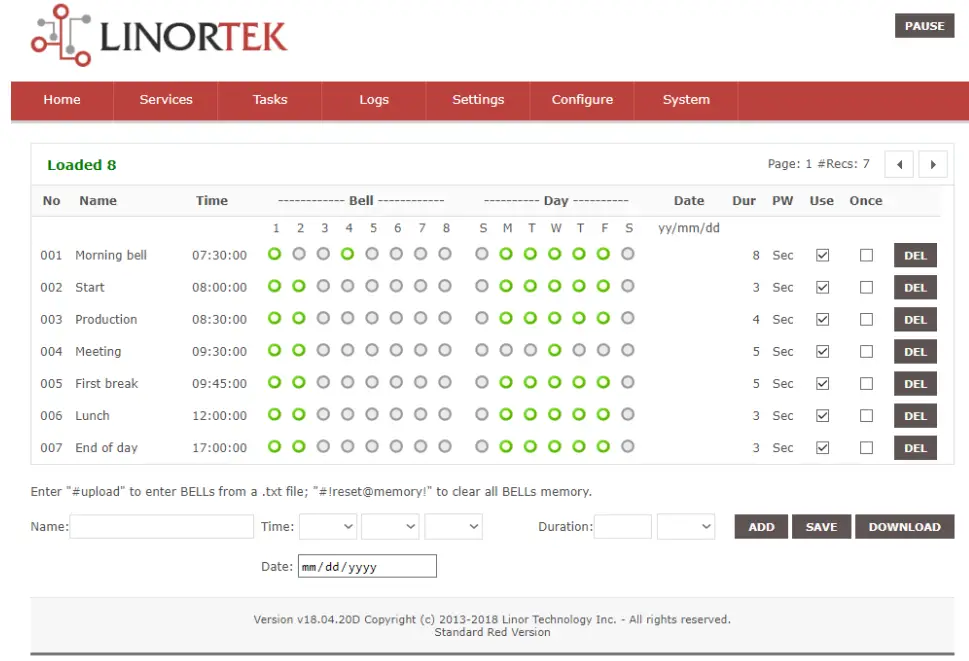The height and width of the screenshot is (661, 969).
Task: Go to the next page using the arrow
Action: pos(933,164)
